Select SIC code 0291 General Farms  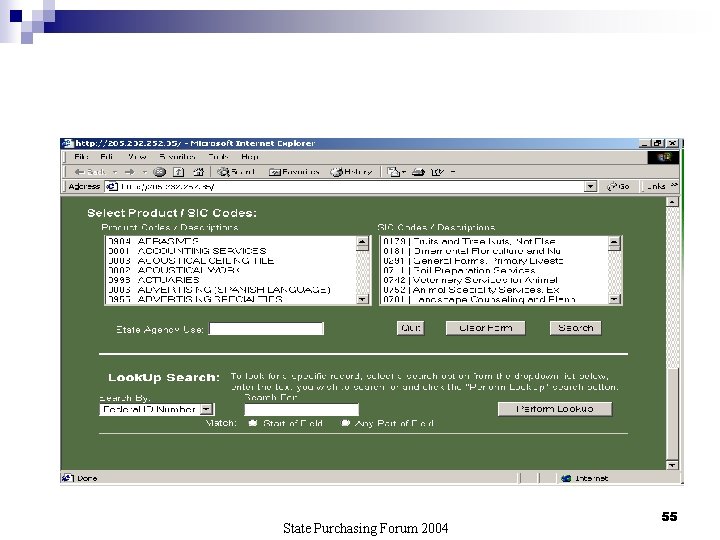point(495,261)
